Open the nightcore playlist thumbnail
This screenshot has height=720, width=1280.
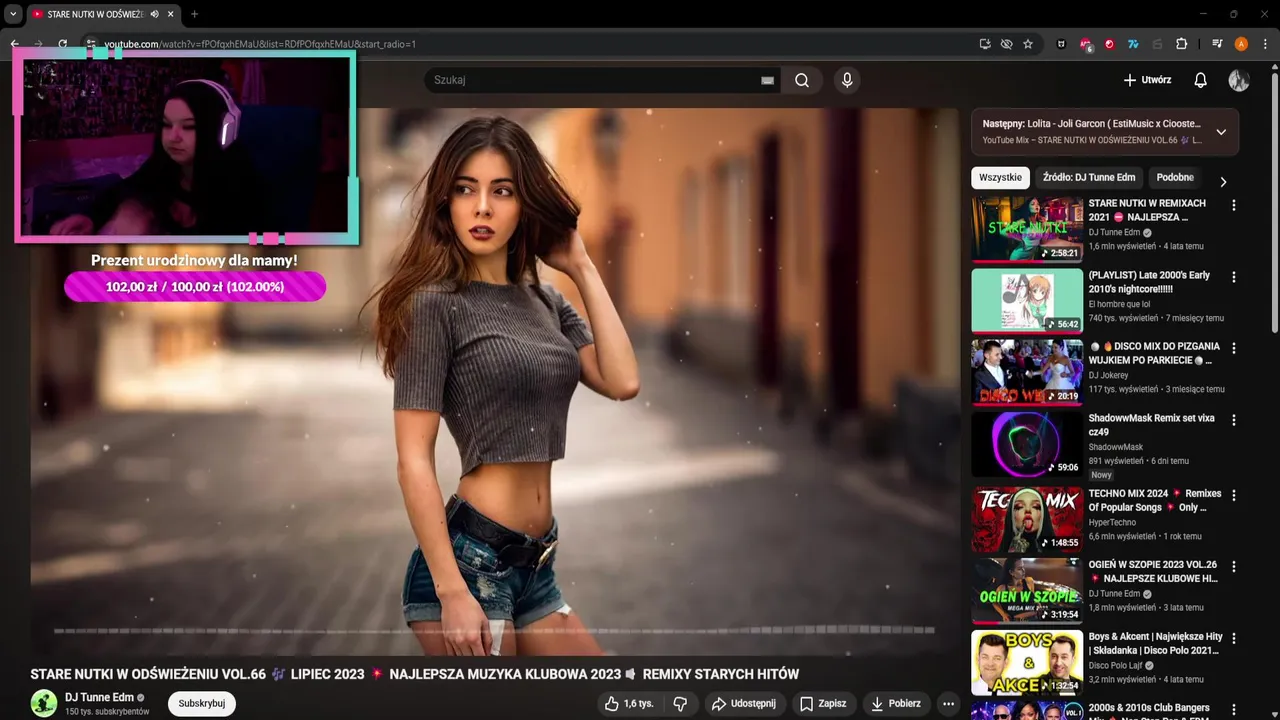tap(1027, 300)
